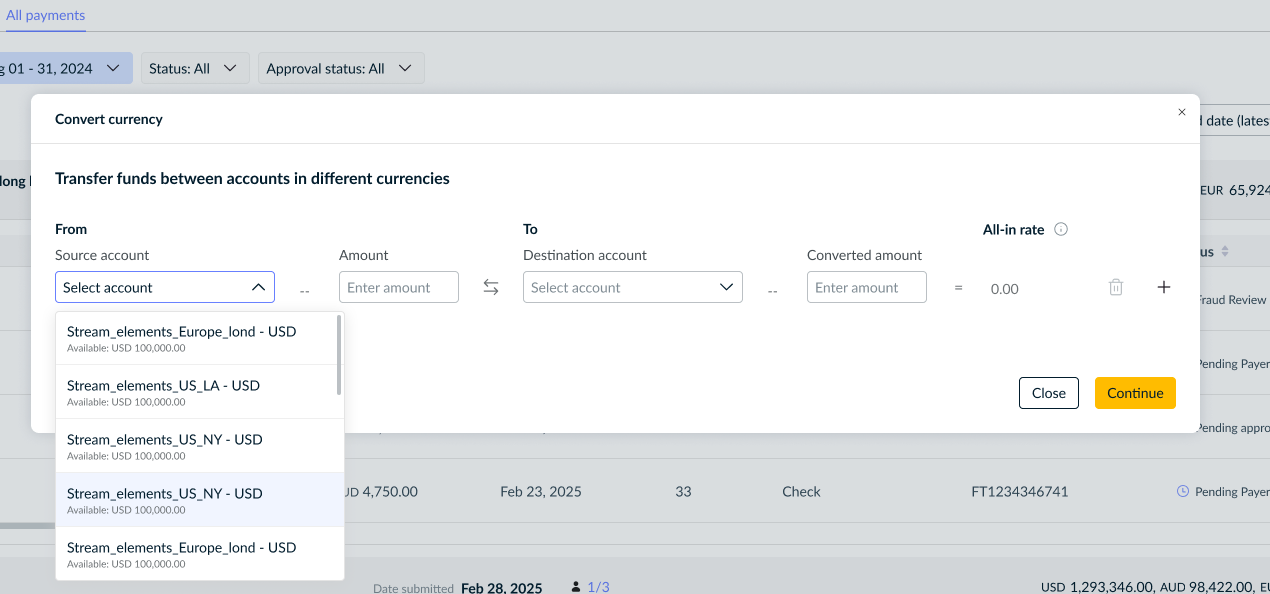Open the Destination account dropdown
The height and width of the screenshot is (594, 1270).
[x=633, y=287]
